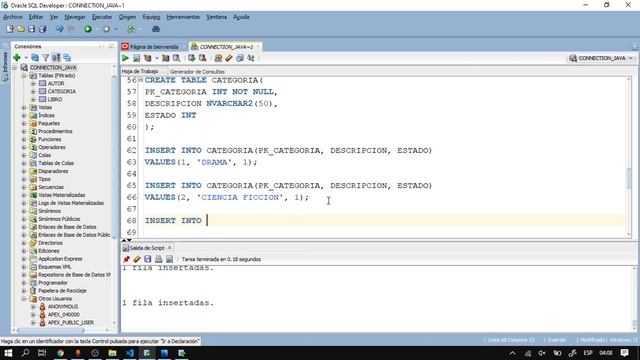The width and height of the screenshot is (640, 360).
Task: Open the Navegar menu
Action: coord(75,17)
